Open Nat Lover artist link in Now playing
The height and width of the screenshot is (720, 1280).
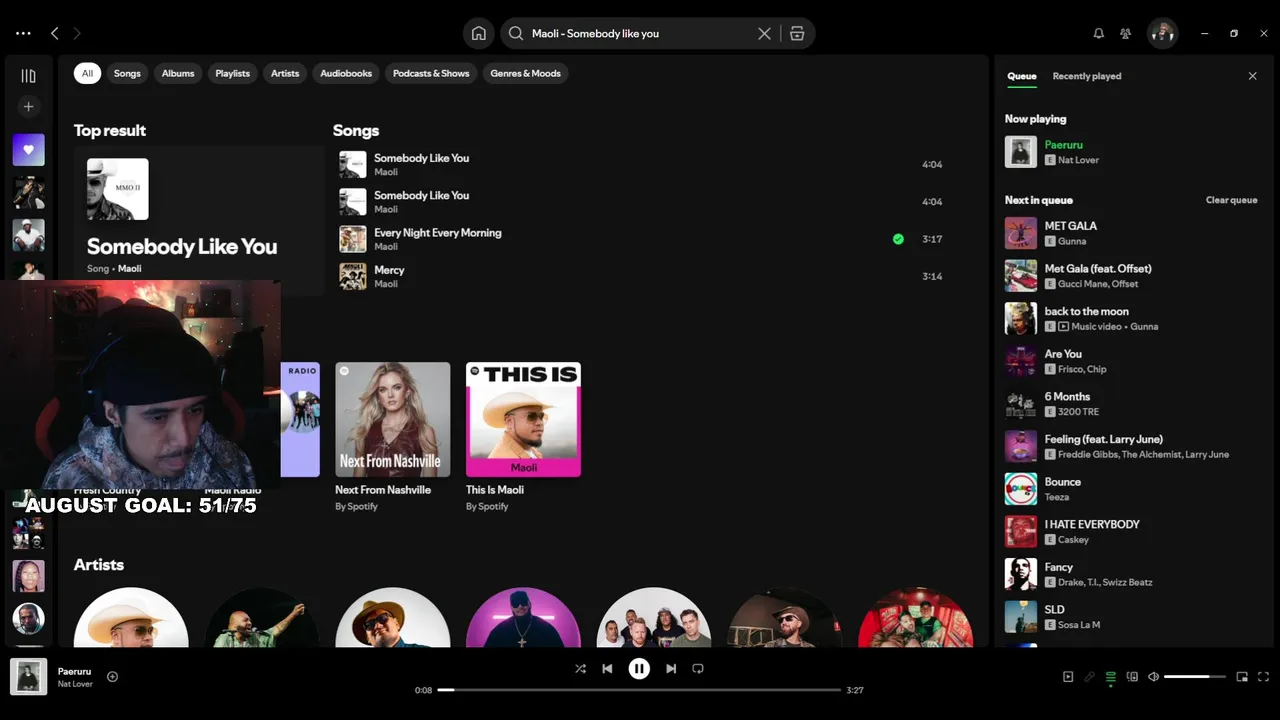(1079, 160)
